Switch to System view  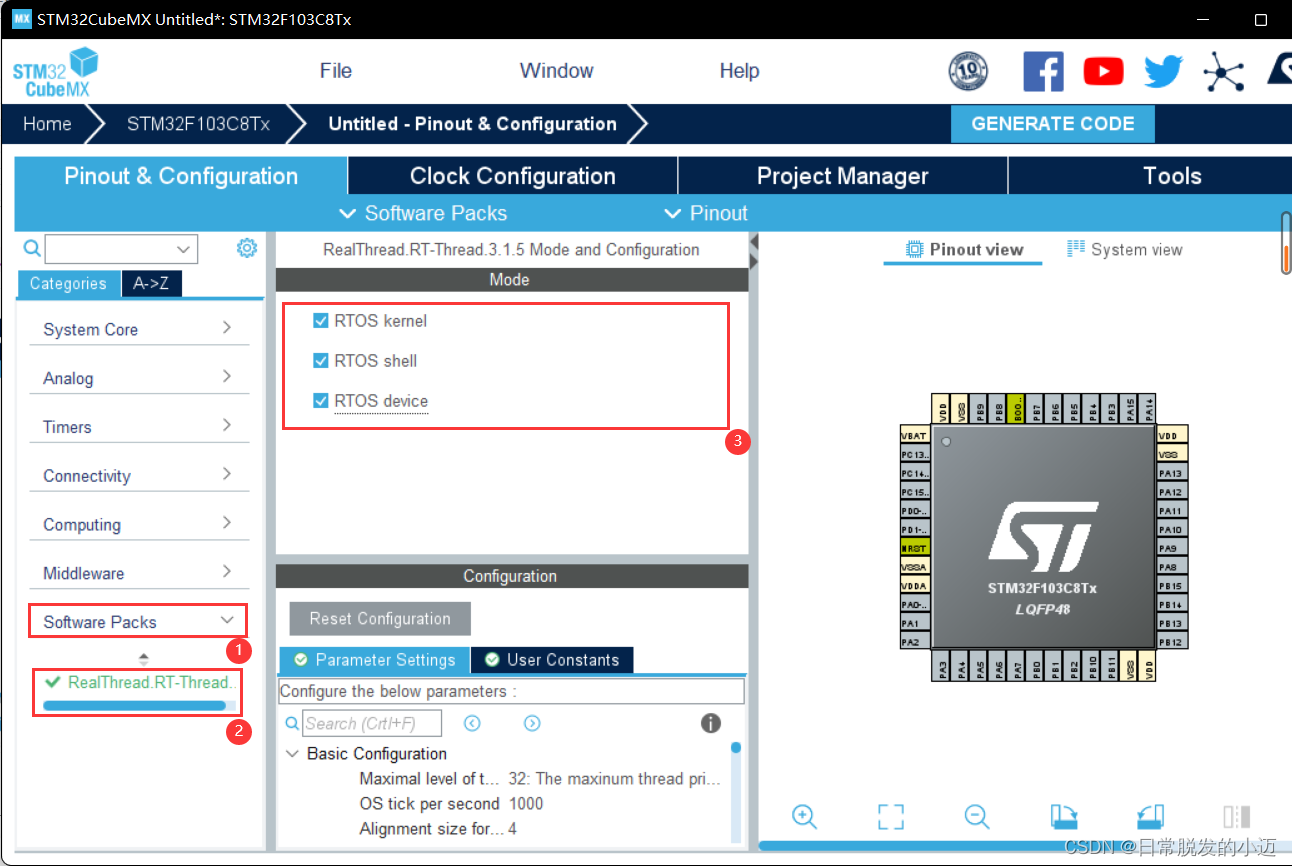(x=1125, y=250)
